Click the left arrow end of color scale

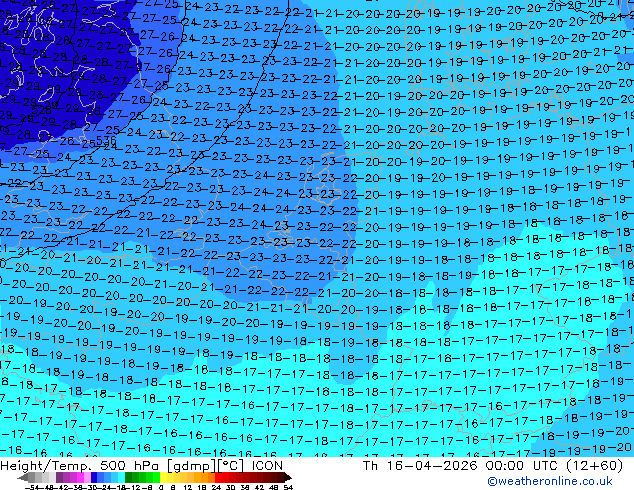click(23, 478)
